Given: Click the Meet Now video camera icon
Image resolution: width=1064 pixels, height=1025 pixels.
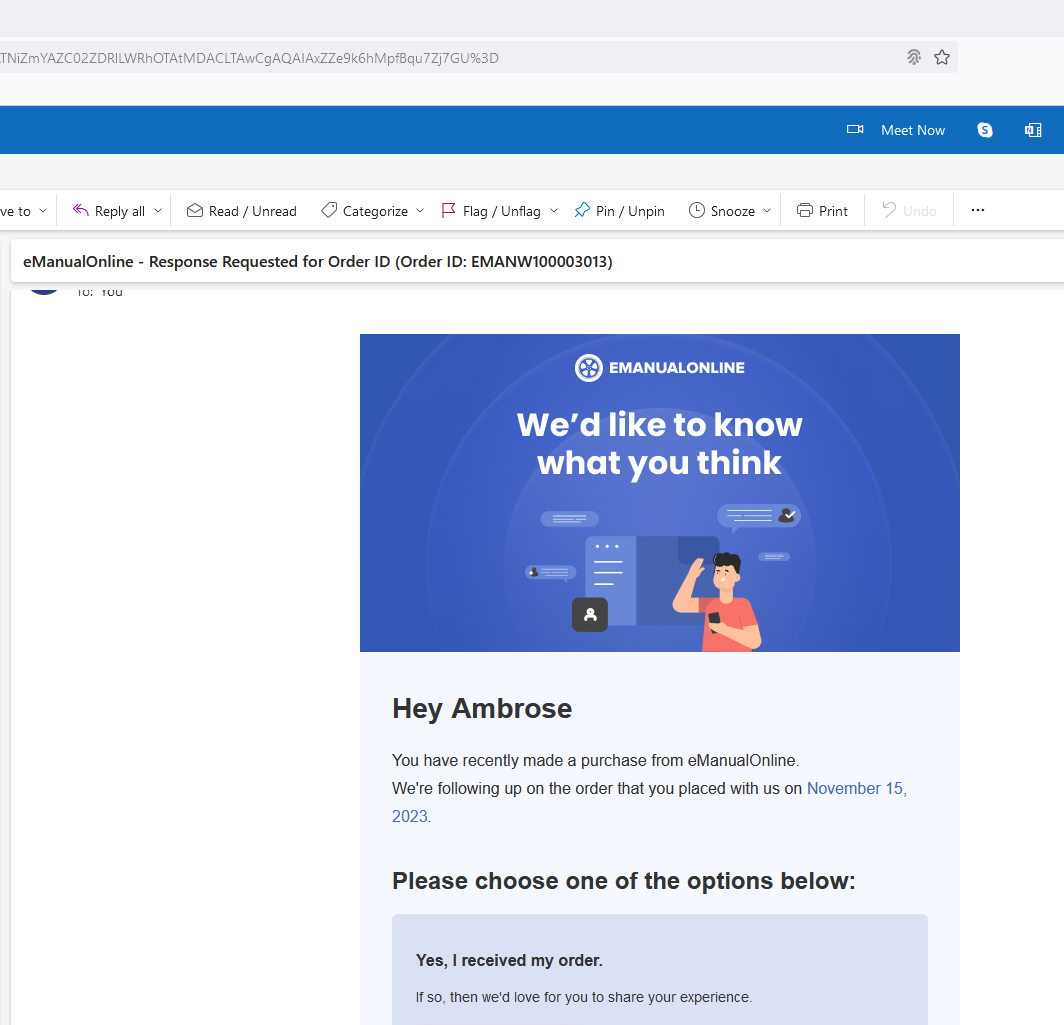Looking at the screenshot, I should tap(855, 130).
